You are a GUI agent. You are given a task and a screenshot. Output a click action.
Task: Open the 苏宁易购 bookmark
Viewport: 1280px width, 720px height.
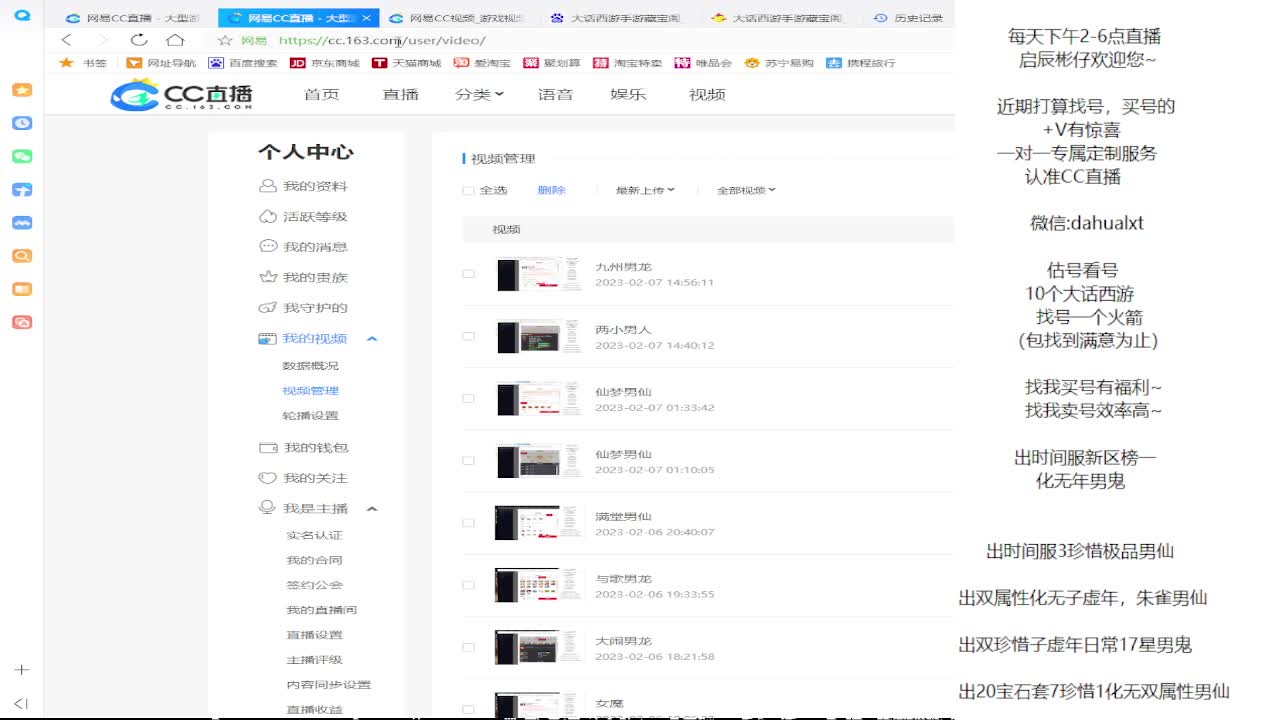pyautogui.click(x=779, y=63)
